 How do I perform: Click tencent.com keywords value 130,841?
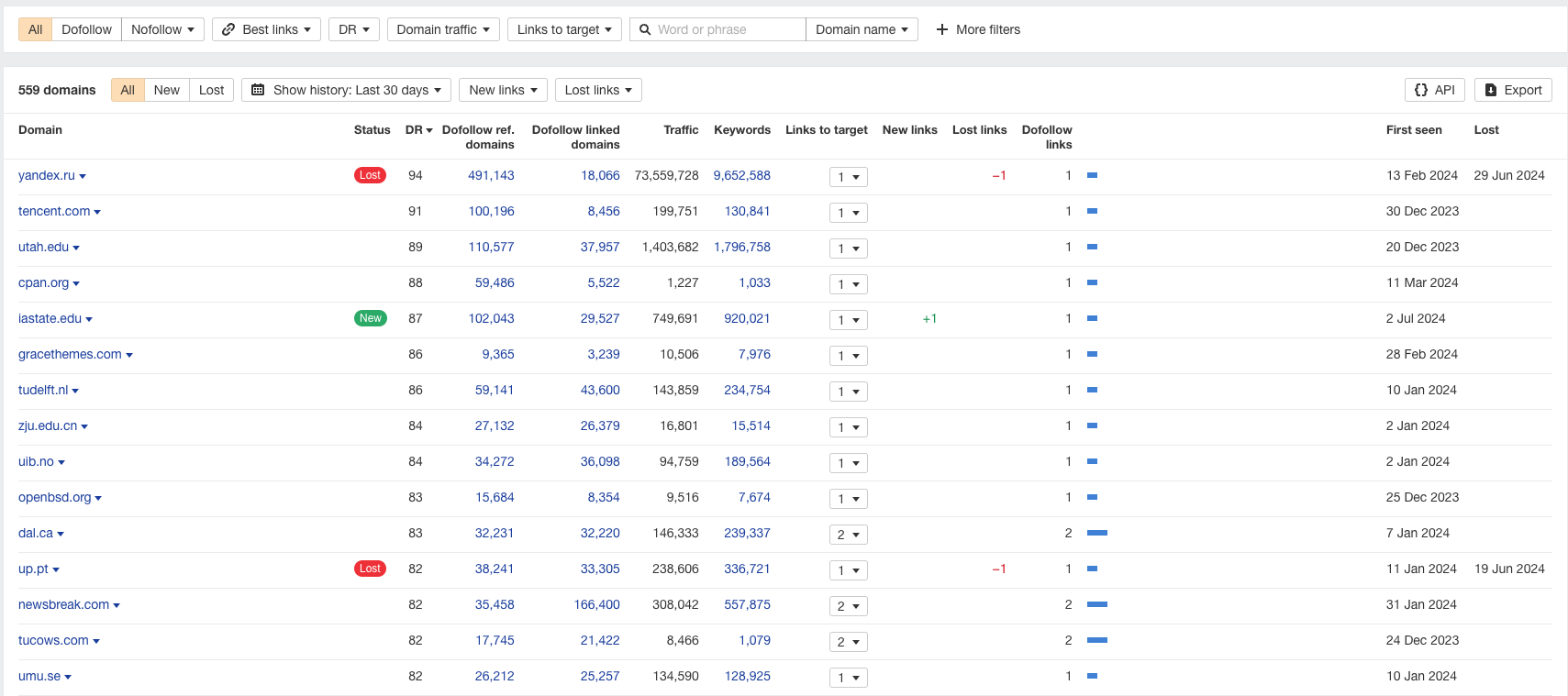pyautogui.click(x=748, y=211)
